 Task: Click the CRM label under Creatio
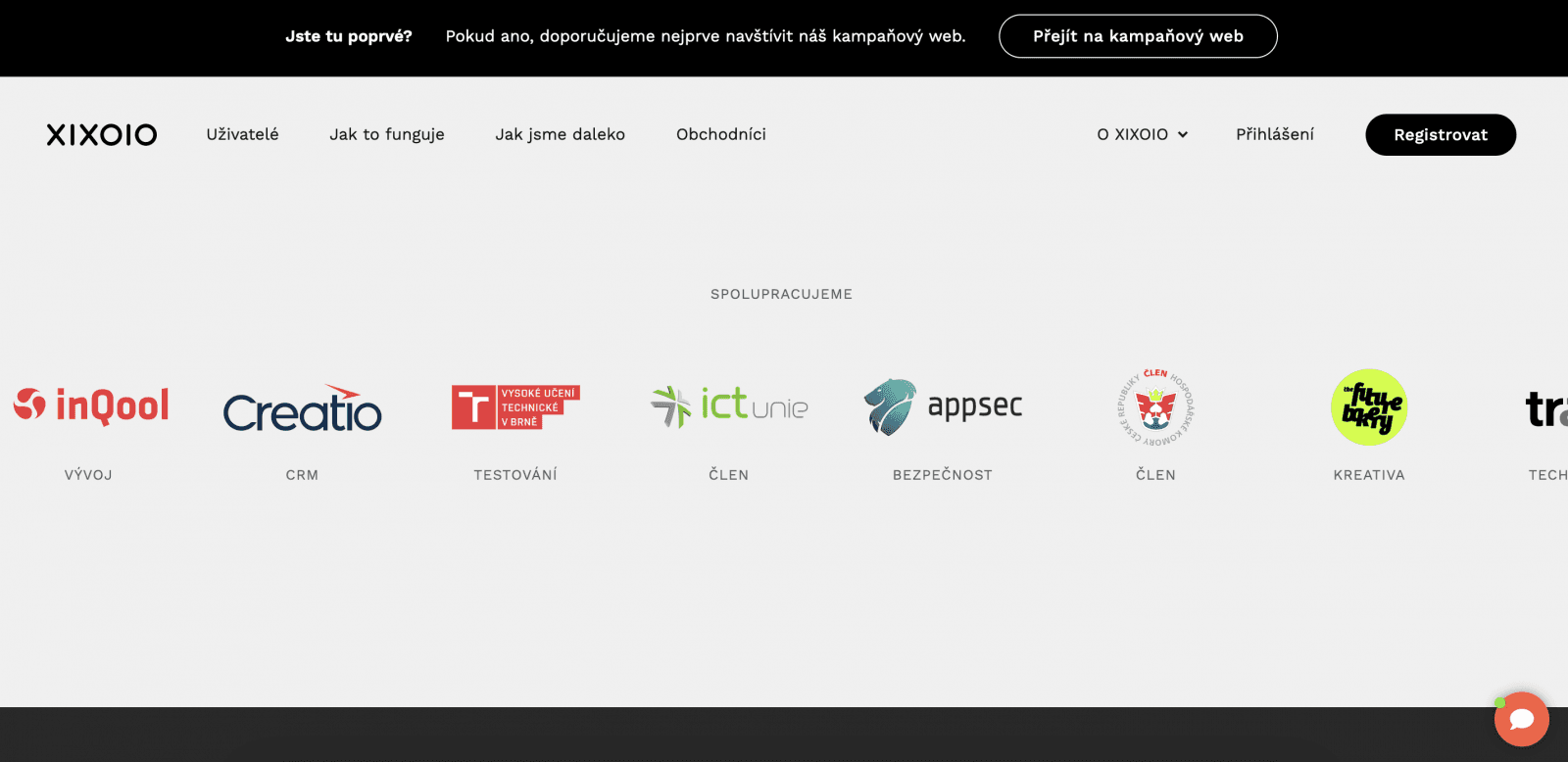[302, 475]
